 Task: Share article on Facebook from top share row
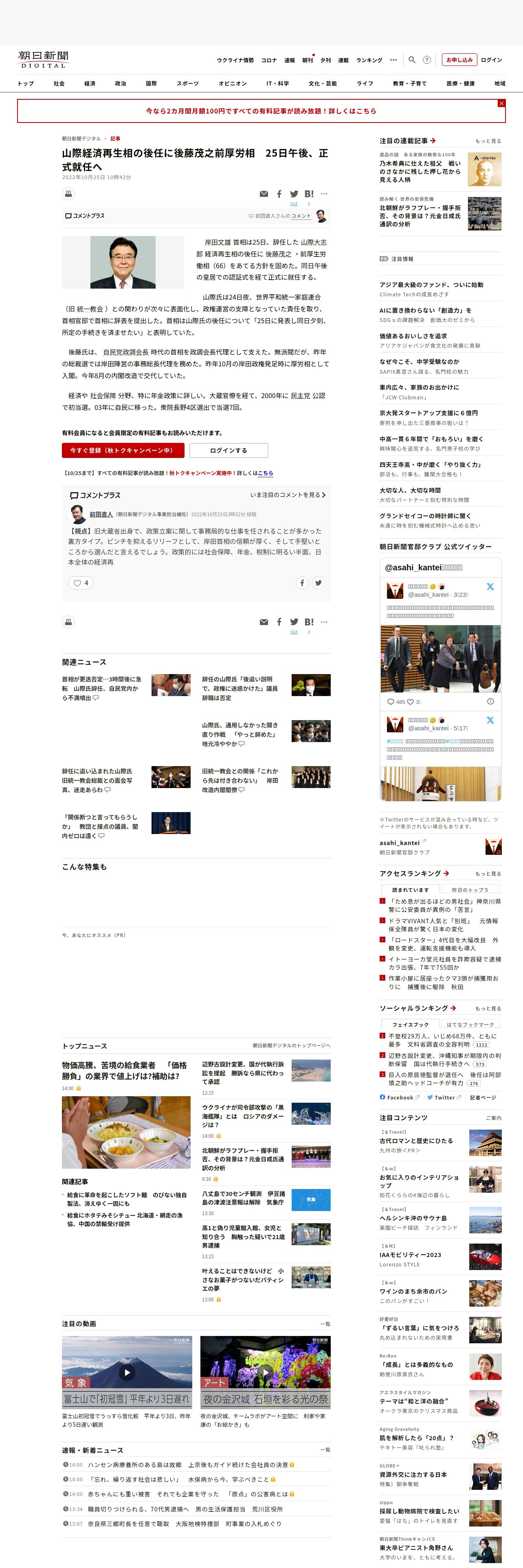point(279,194)
